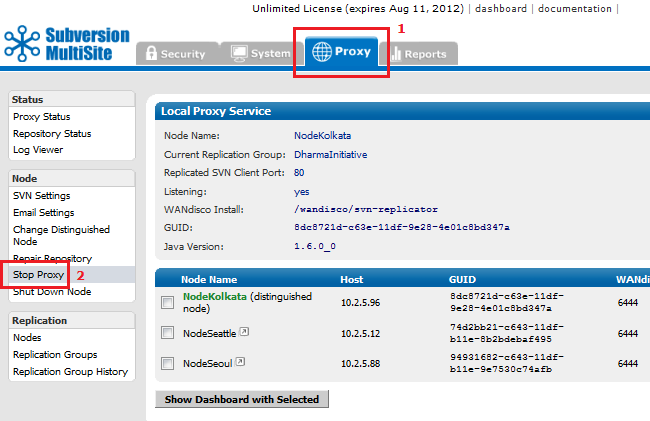Switch to the System tab
The height and width of the screenshot is (421, 650).
click(x=262, y=53)
